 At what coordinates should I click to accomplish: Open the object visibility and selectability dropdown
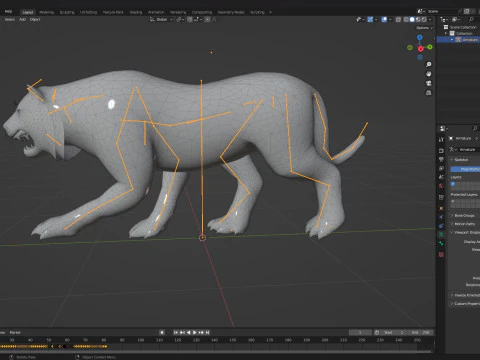(359, 19)
